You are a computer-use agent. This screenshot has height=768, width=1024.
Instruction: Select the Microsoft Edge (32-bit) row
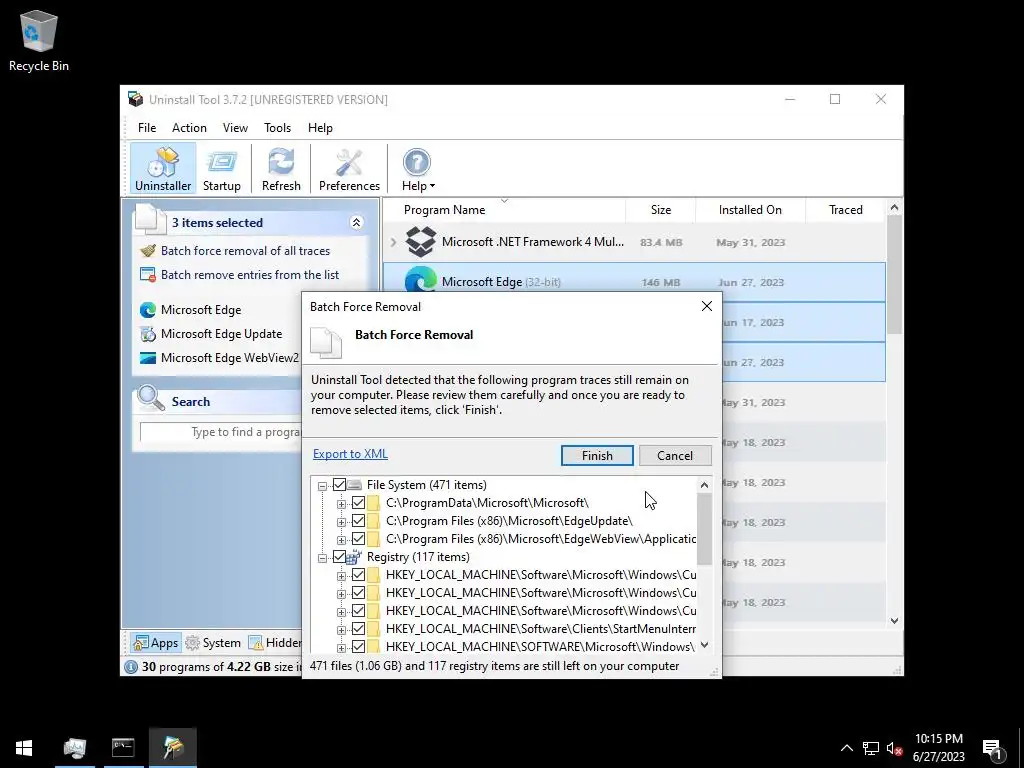(633, 282)
